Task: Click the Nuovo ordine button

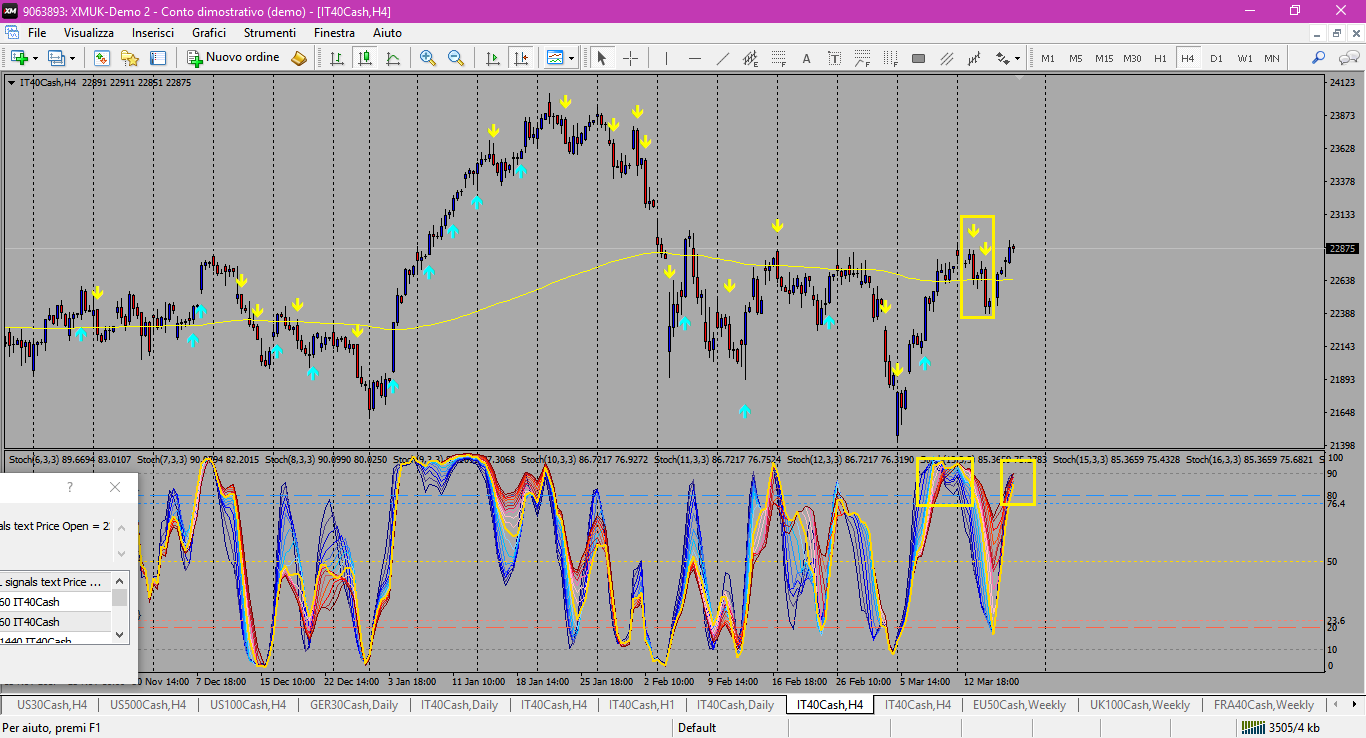Action: (235, 58)
